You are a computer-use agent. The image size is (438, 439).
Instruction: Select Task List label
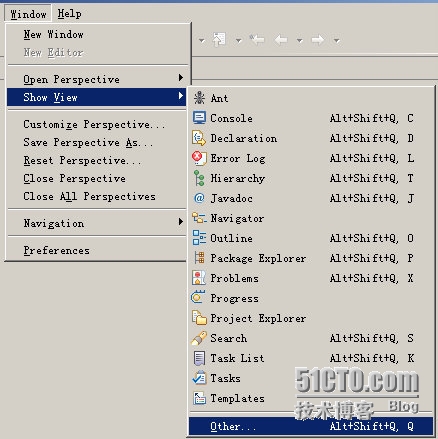(x=237, y=358)
